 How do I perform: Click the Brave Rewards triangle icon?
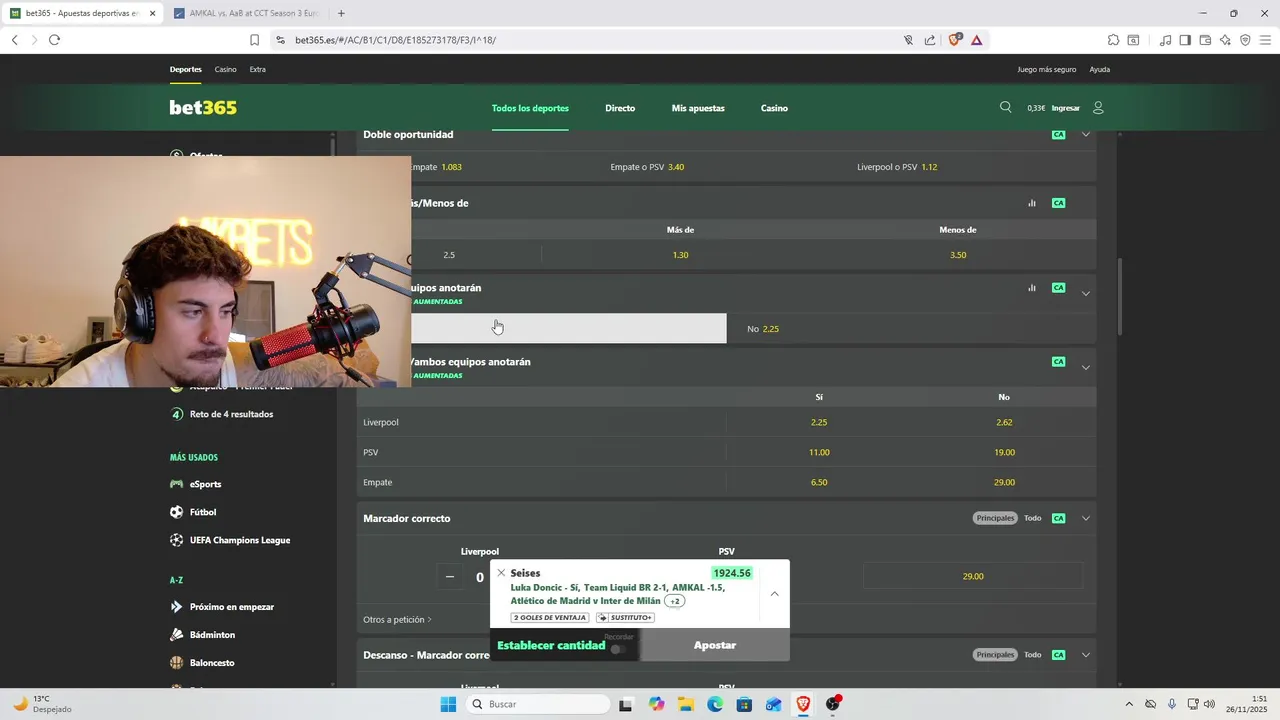tap(976, 40)
